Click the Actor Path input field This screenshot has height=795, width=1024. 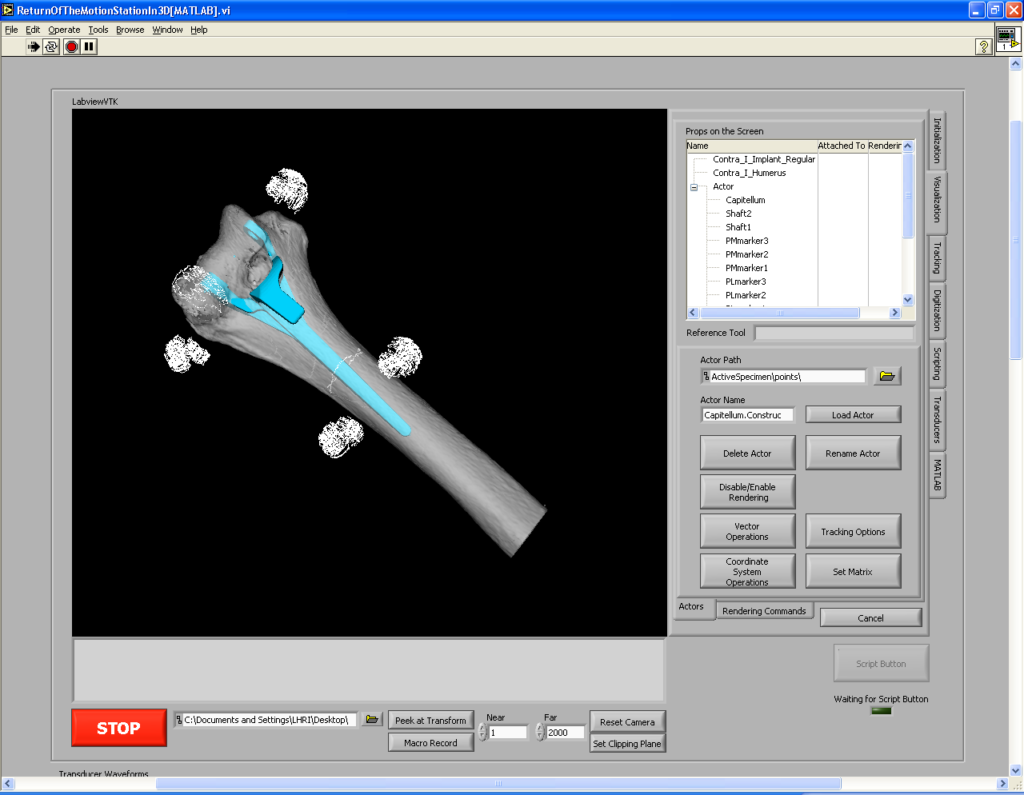[783, 377]
